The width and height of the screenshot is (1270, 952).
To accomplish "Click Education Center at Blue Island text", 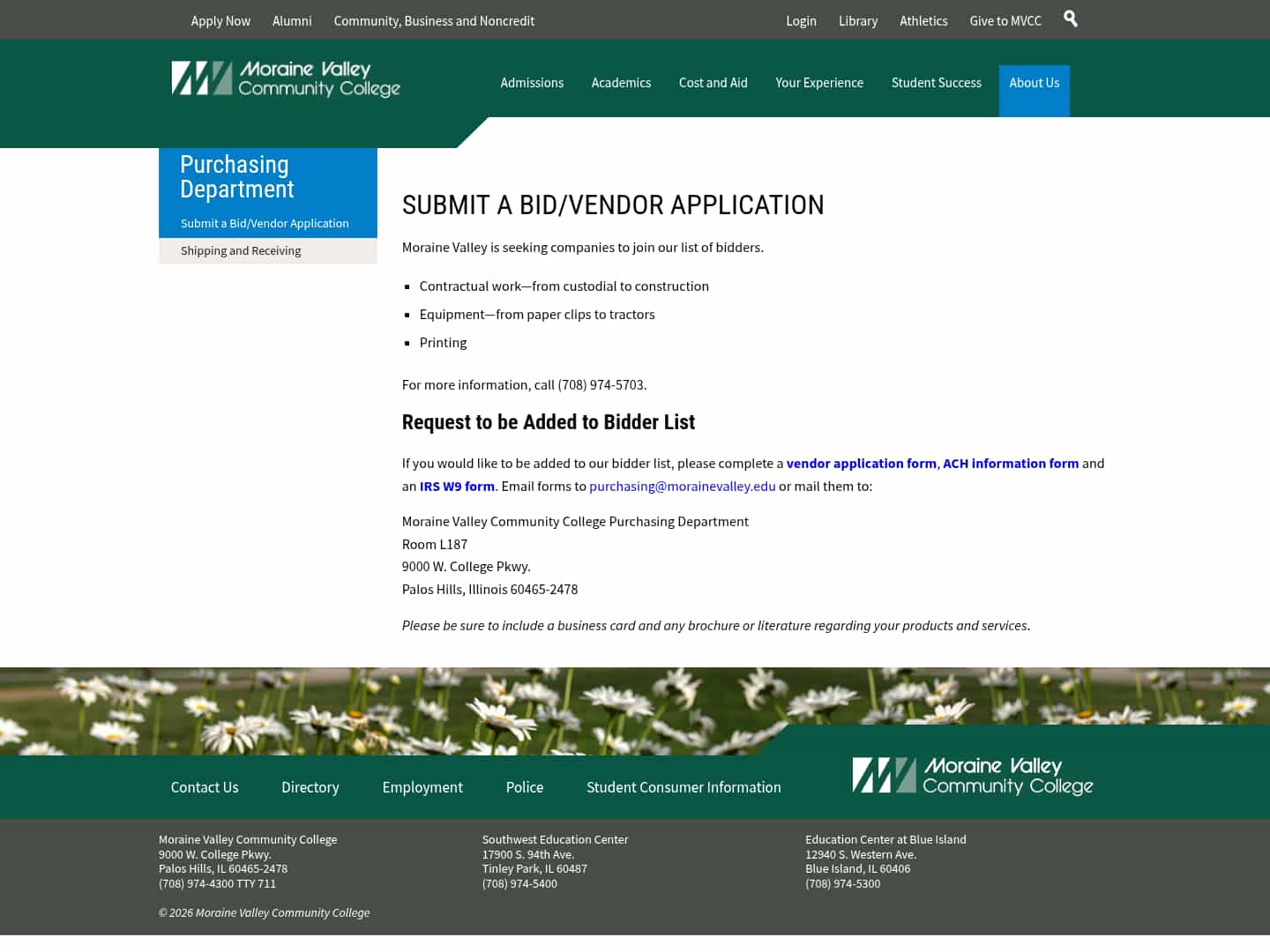I will pos(885,840).
